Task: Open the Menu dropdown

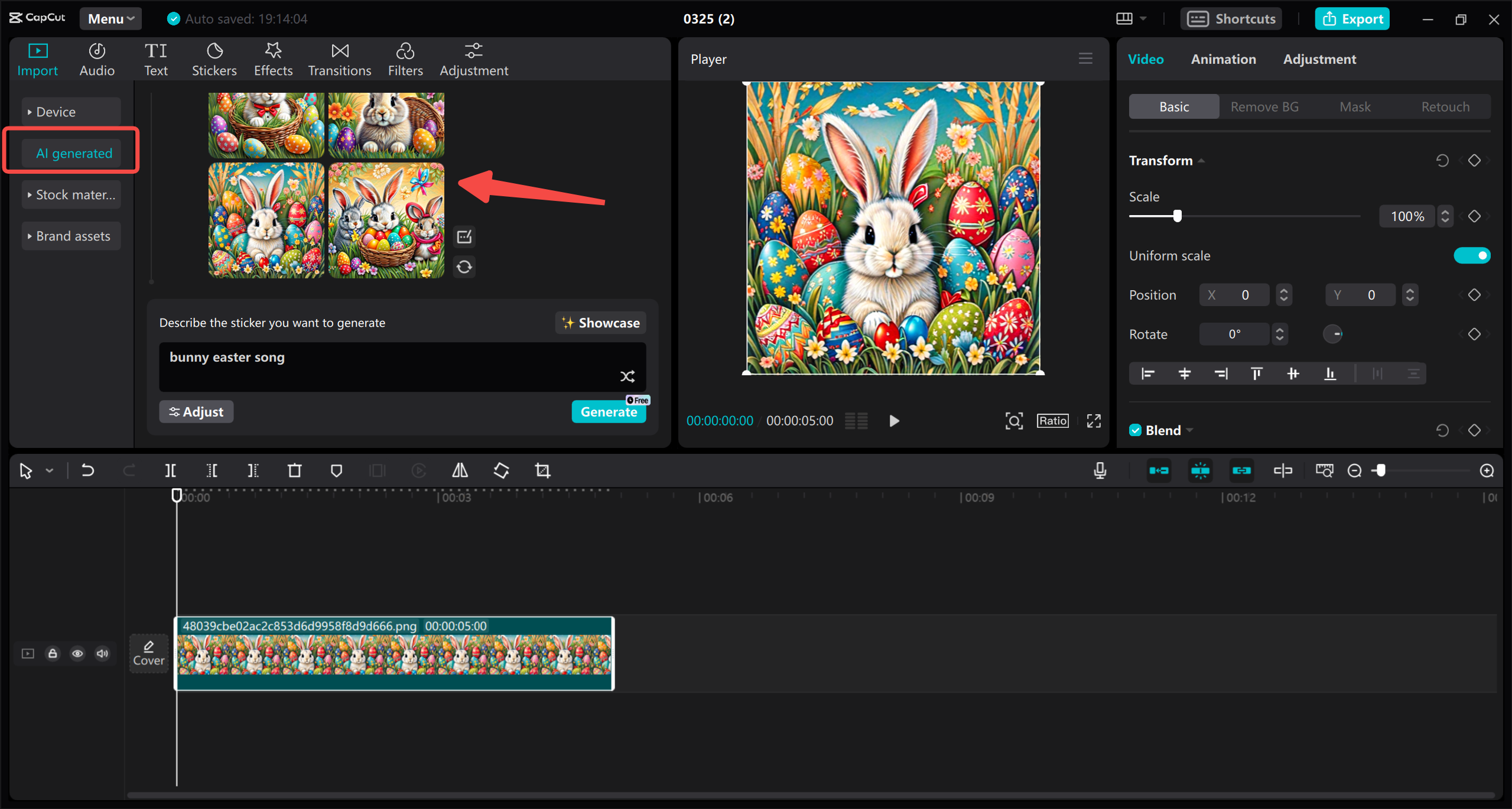Action: tap(110, 18)
